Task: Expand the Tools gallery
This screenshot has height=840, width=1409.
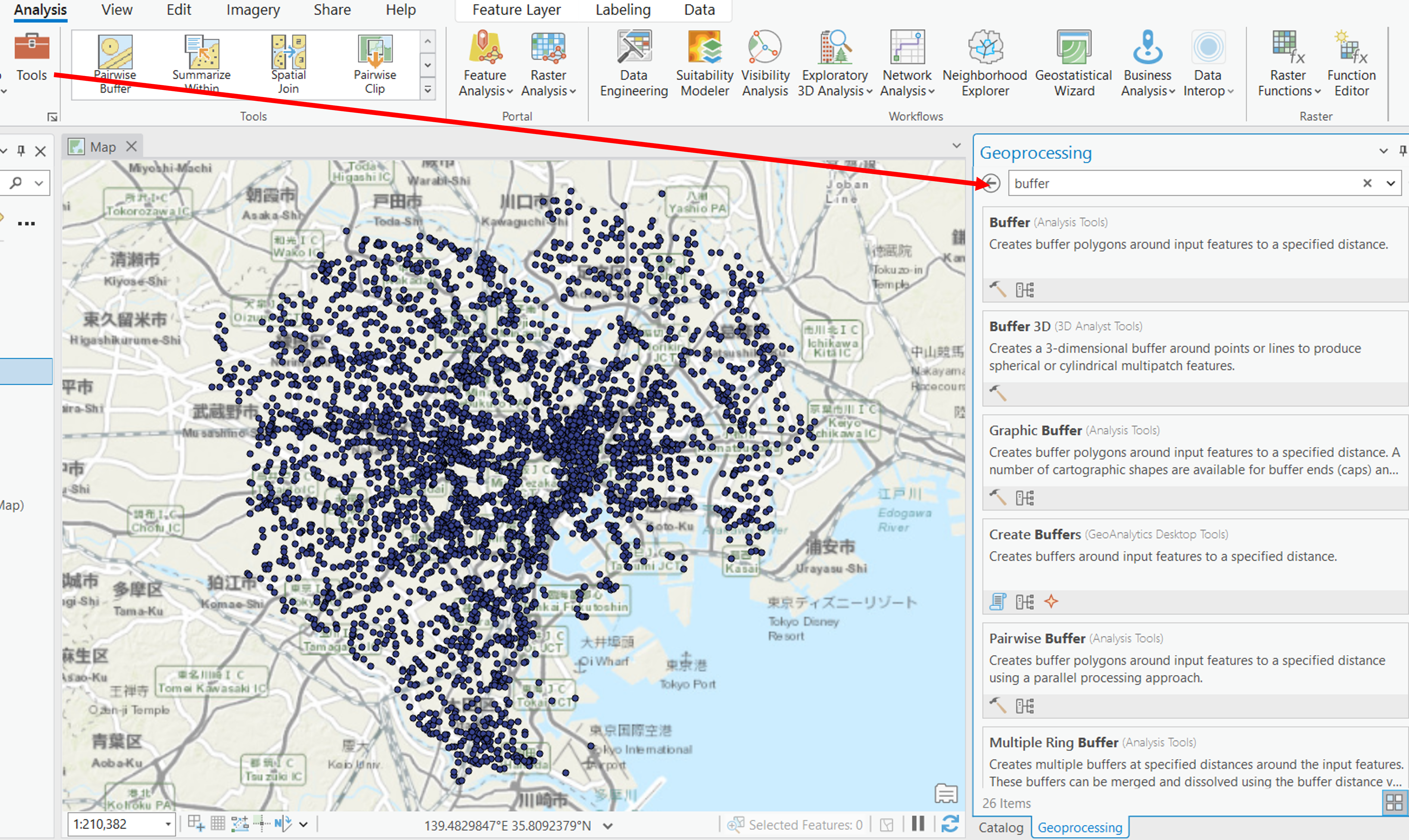Action: click(428, 90)
